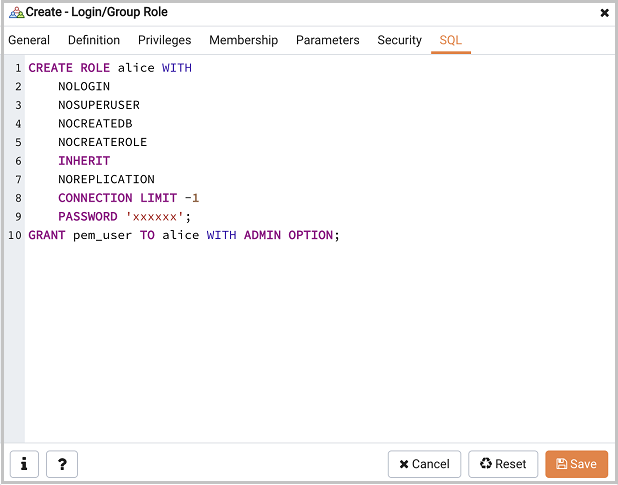Click the PASSWORD 'xxxxxx' line
Screen dimensions: 618x485
point(125,216)
